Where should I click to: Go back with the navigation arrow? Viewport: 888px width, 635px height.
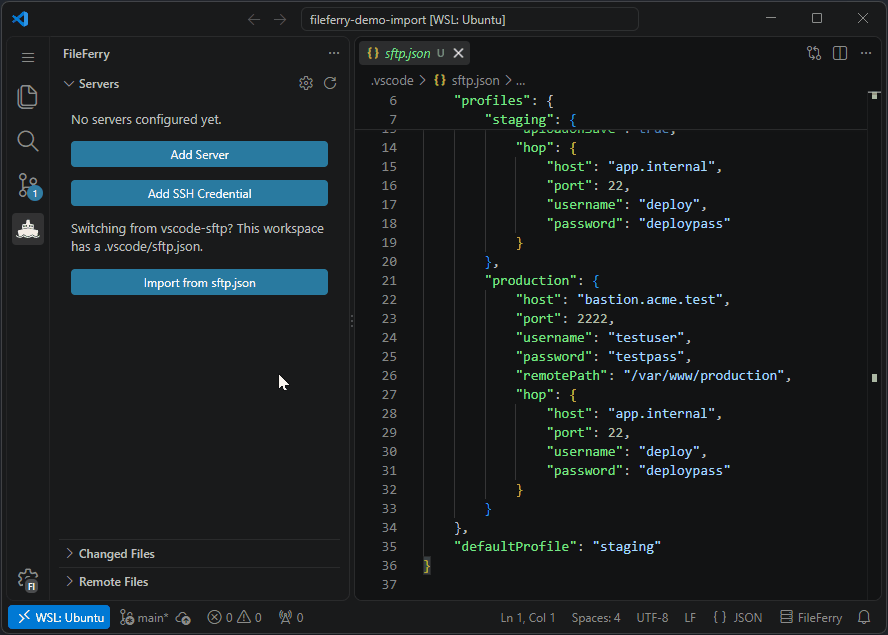click(254, 19)
